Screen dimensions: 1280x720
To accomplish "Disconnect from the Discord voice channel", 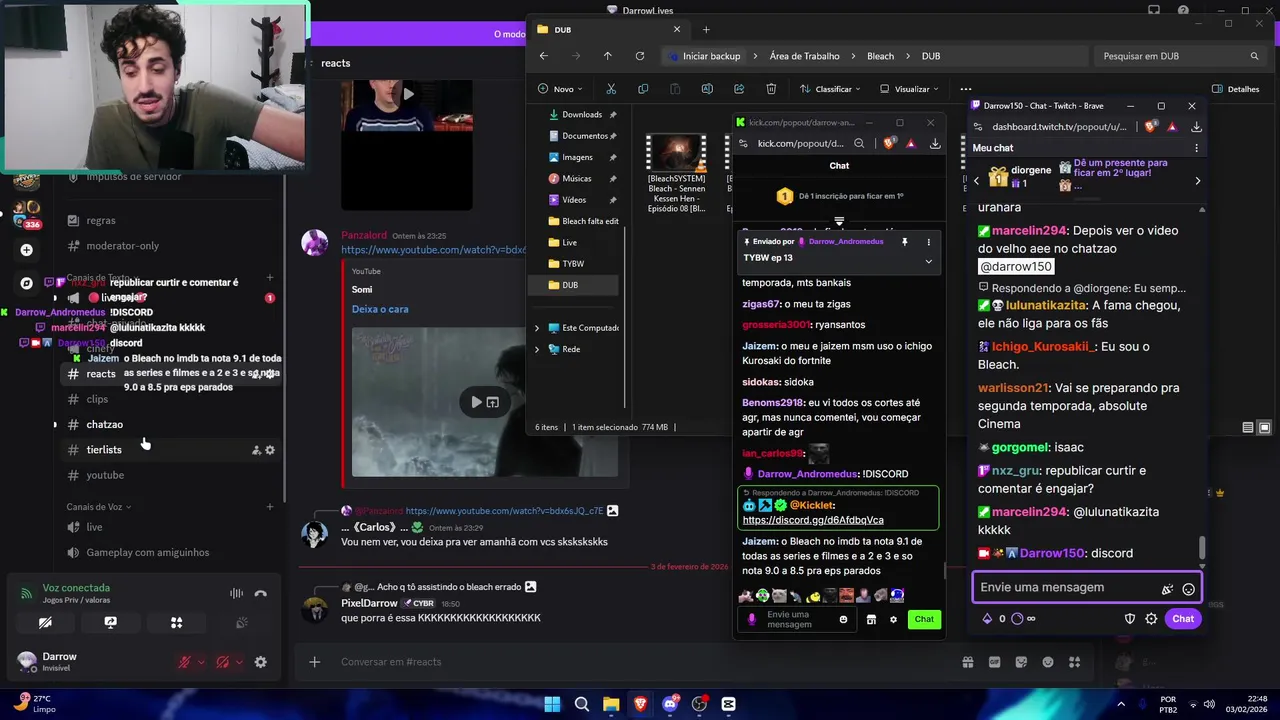I will [261, 593].
